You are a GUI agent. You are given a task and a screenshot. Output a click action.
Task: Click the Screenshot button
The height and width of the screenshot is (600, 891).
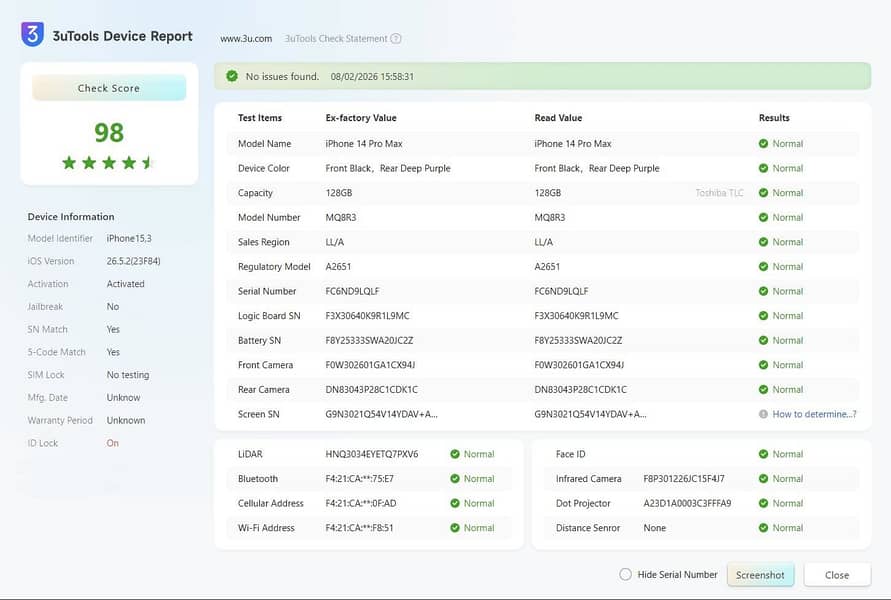pyautogui.click(x=760, y=575)
